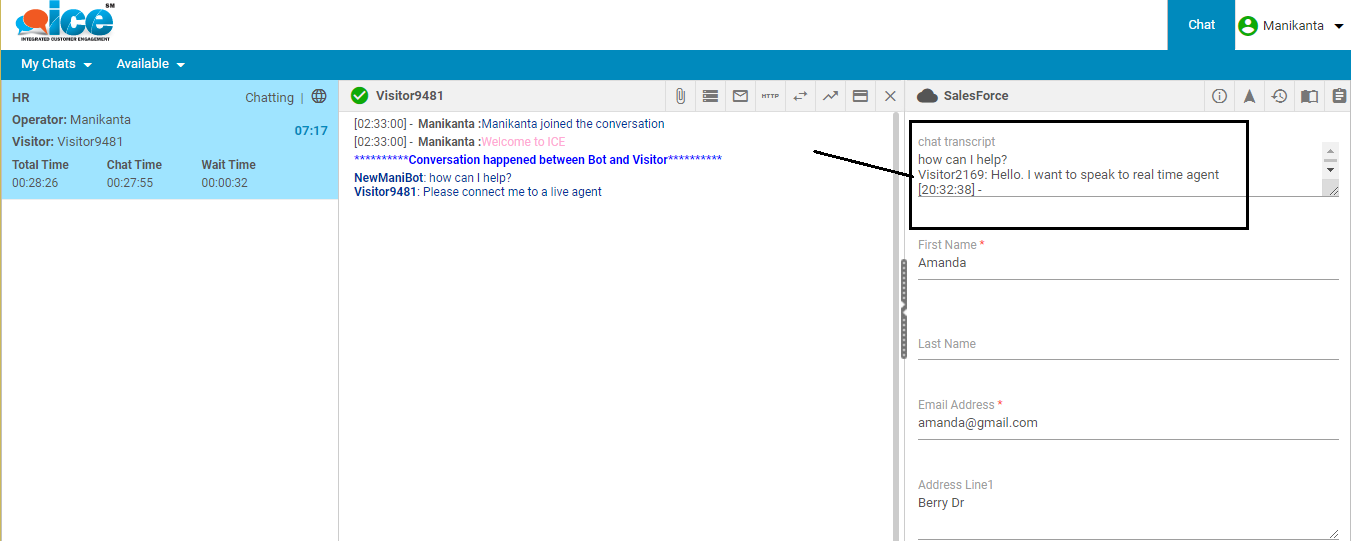Screen dimensions: 1351x541
Task: Open the trending chart icon
Action: (x=830, y=96)
